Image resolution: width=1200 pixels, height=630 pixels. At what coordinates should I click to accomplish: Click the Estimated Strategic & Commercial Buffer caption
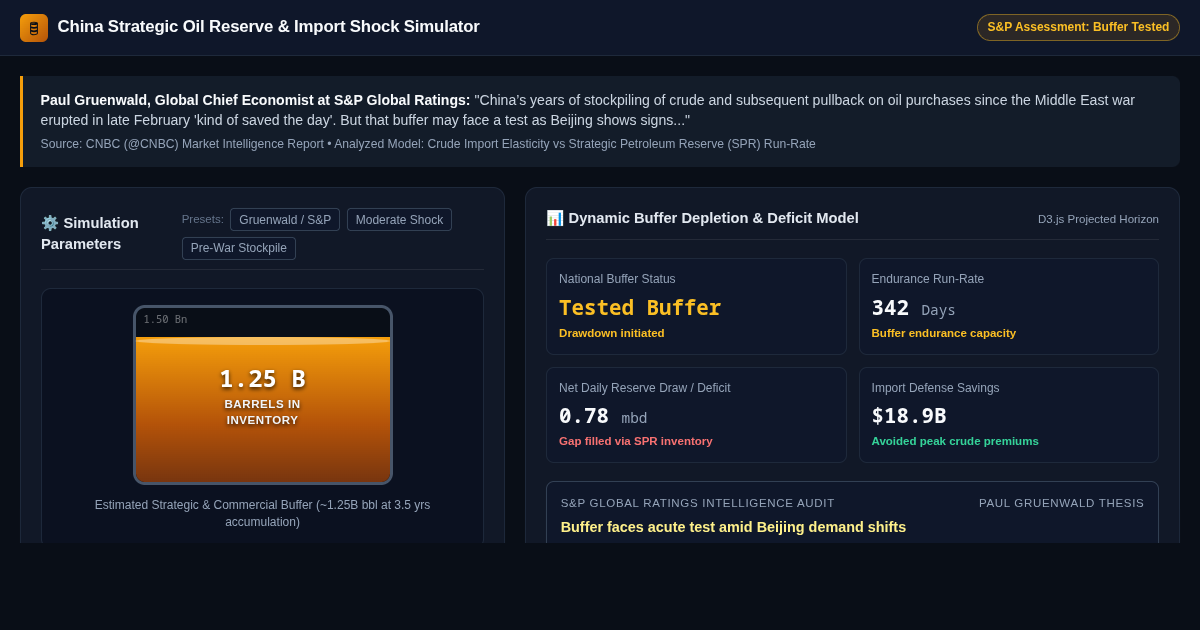click(x=263, y=513)
